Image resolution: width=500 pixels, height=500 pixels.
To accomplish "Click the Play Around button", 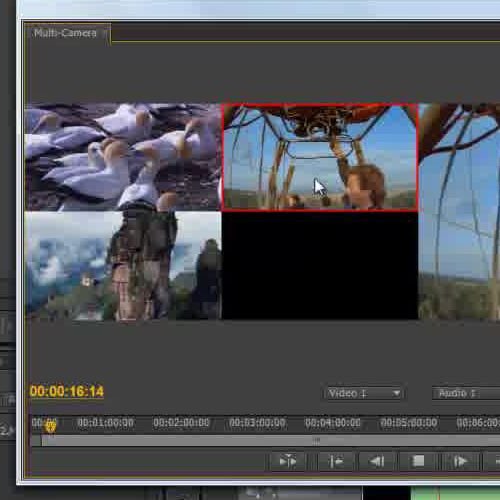I will click(x=287, y=461).
